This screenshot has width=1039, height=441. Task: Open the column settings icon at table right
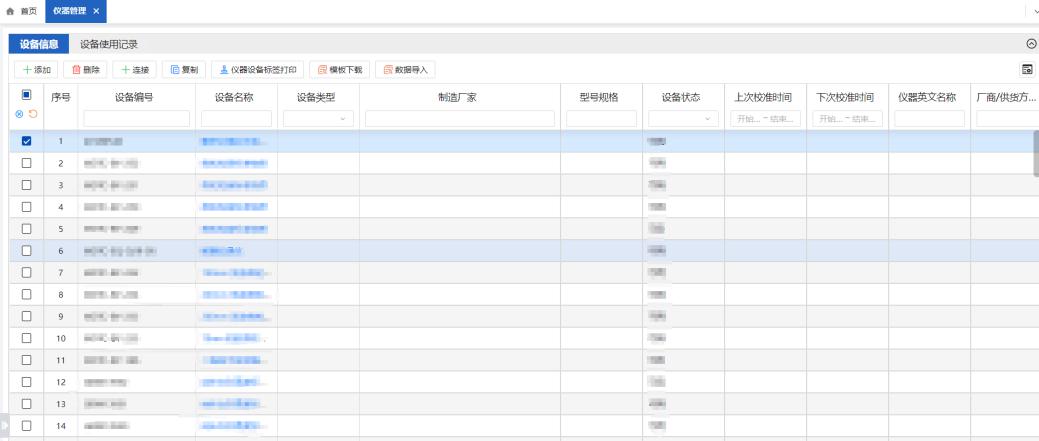[1026, 70]
